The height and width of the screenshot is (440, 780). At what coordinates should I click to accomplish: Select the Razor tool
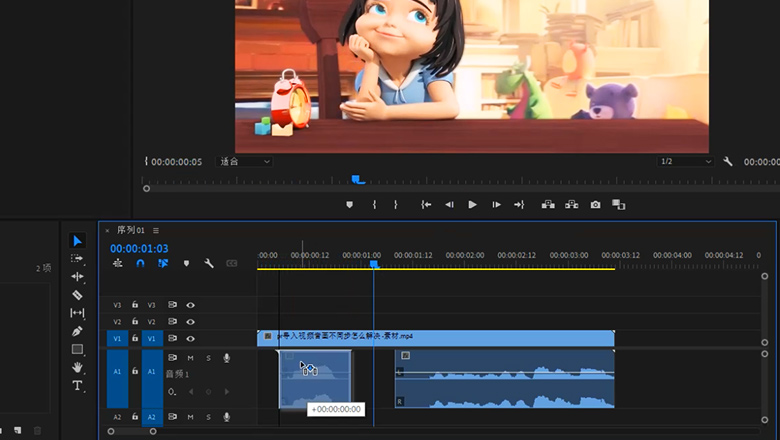[x=77, y=295]
